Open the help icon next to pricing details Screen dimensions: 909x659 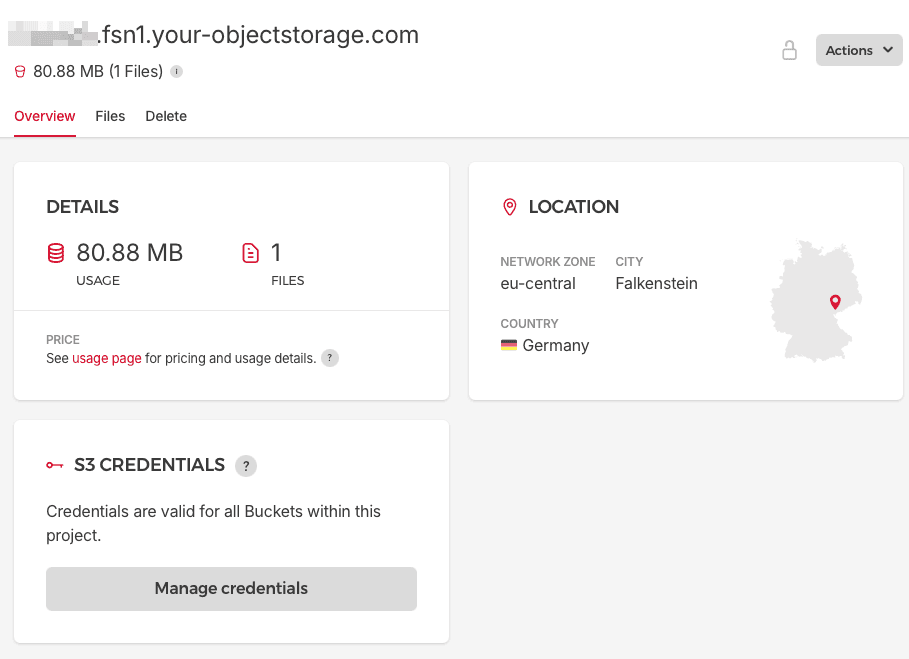point(329,358)
